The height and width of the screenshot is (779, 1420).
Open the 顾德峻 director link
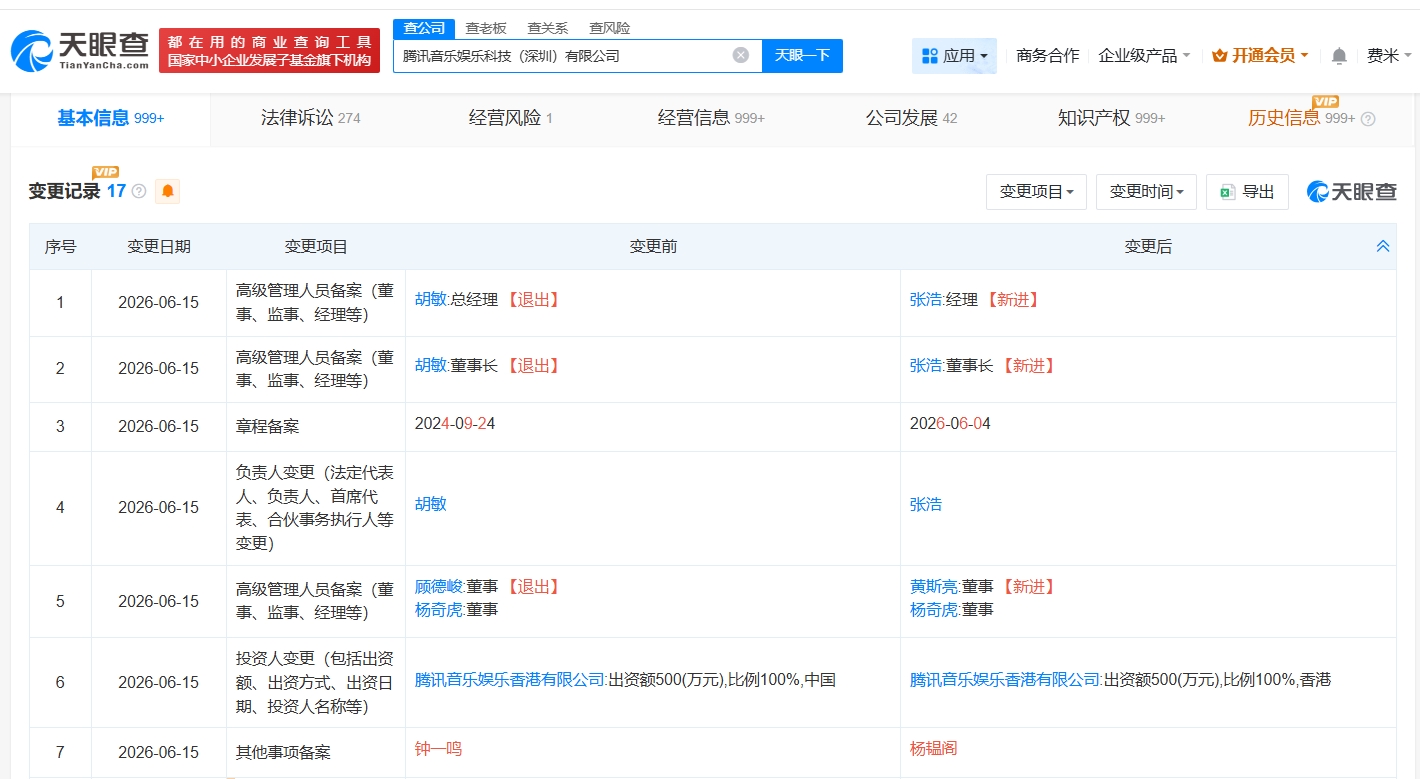coord(439,587)
